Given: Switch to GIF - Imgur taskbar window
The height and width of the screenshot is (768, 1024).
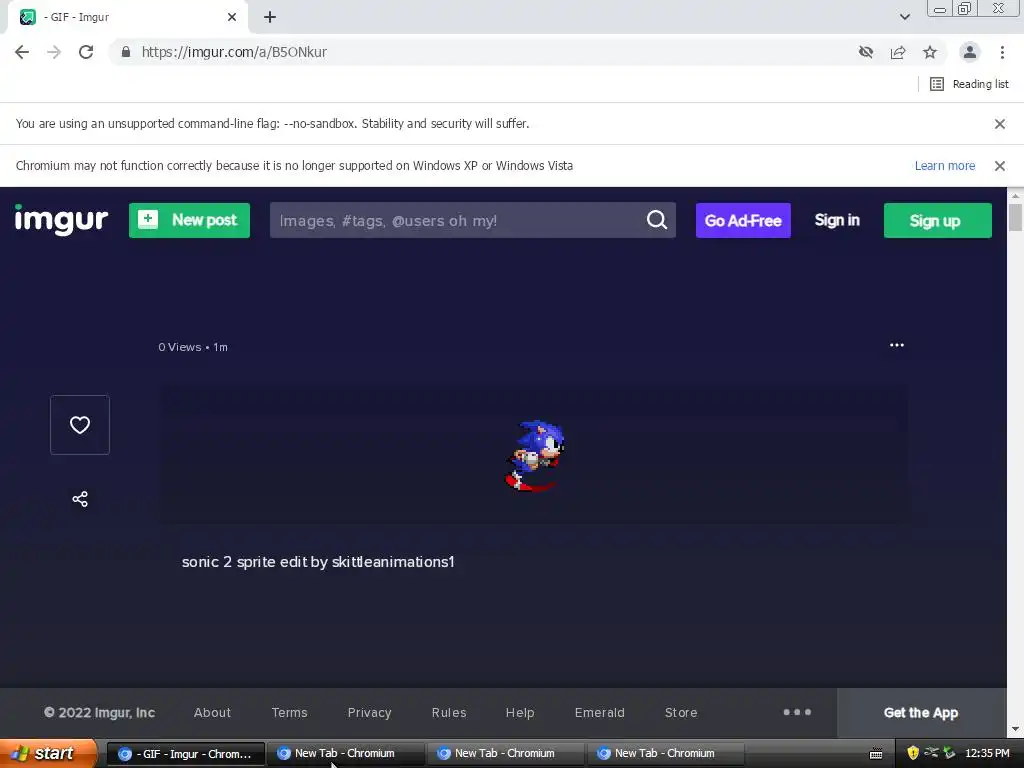Looking at the screenshot, I should click(185, 754).
